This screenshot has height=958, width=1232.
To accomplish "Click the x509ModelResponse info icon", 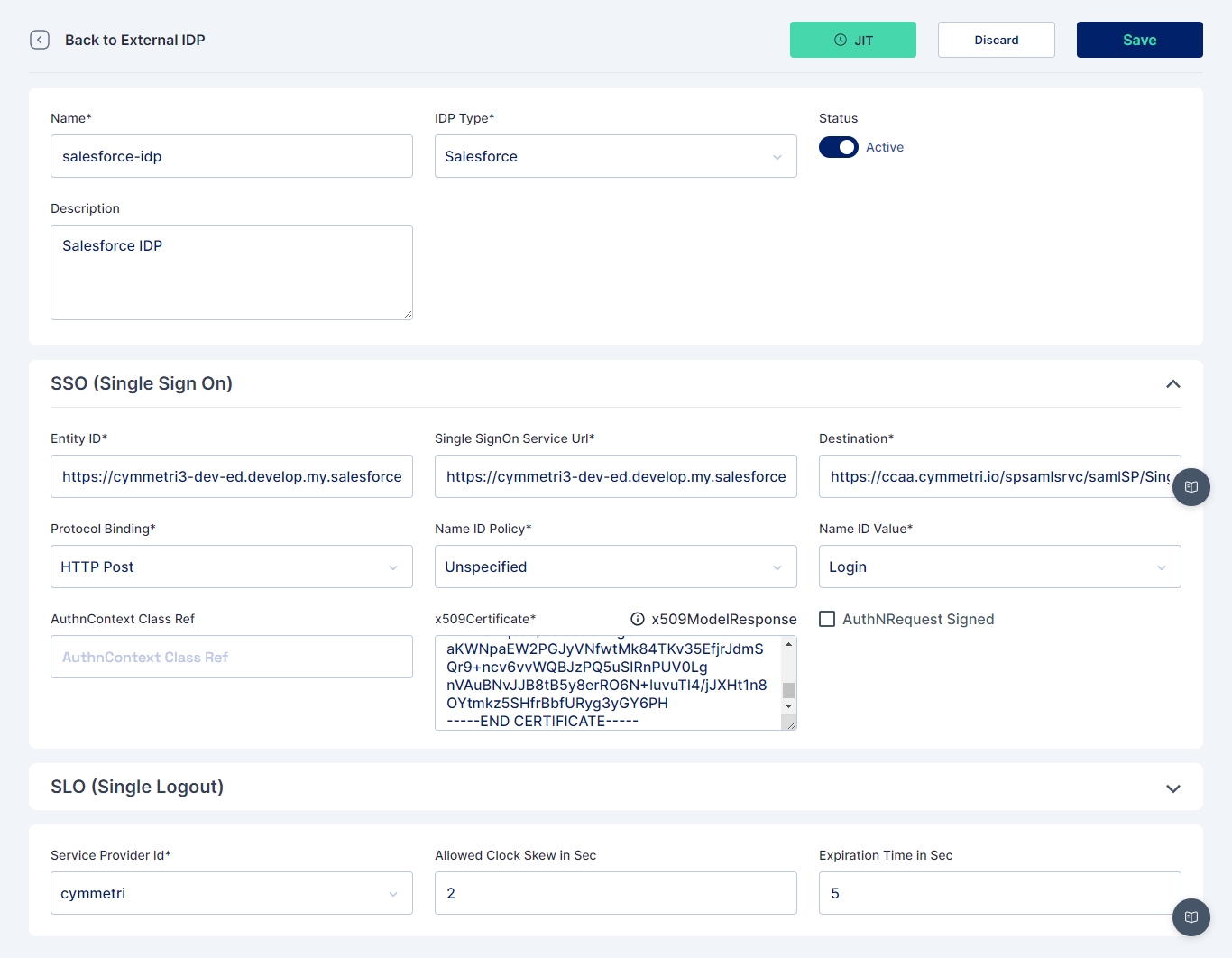I will [x=638, y=619].
